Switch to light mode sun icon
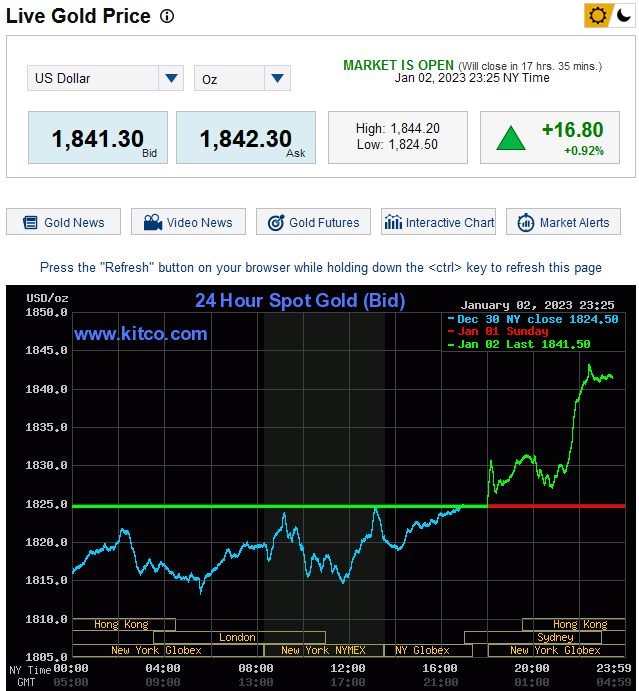The width and height of the screenshot is (639, 691). click(597, 16)
